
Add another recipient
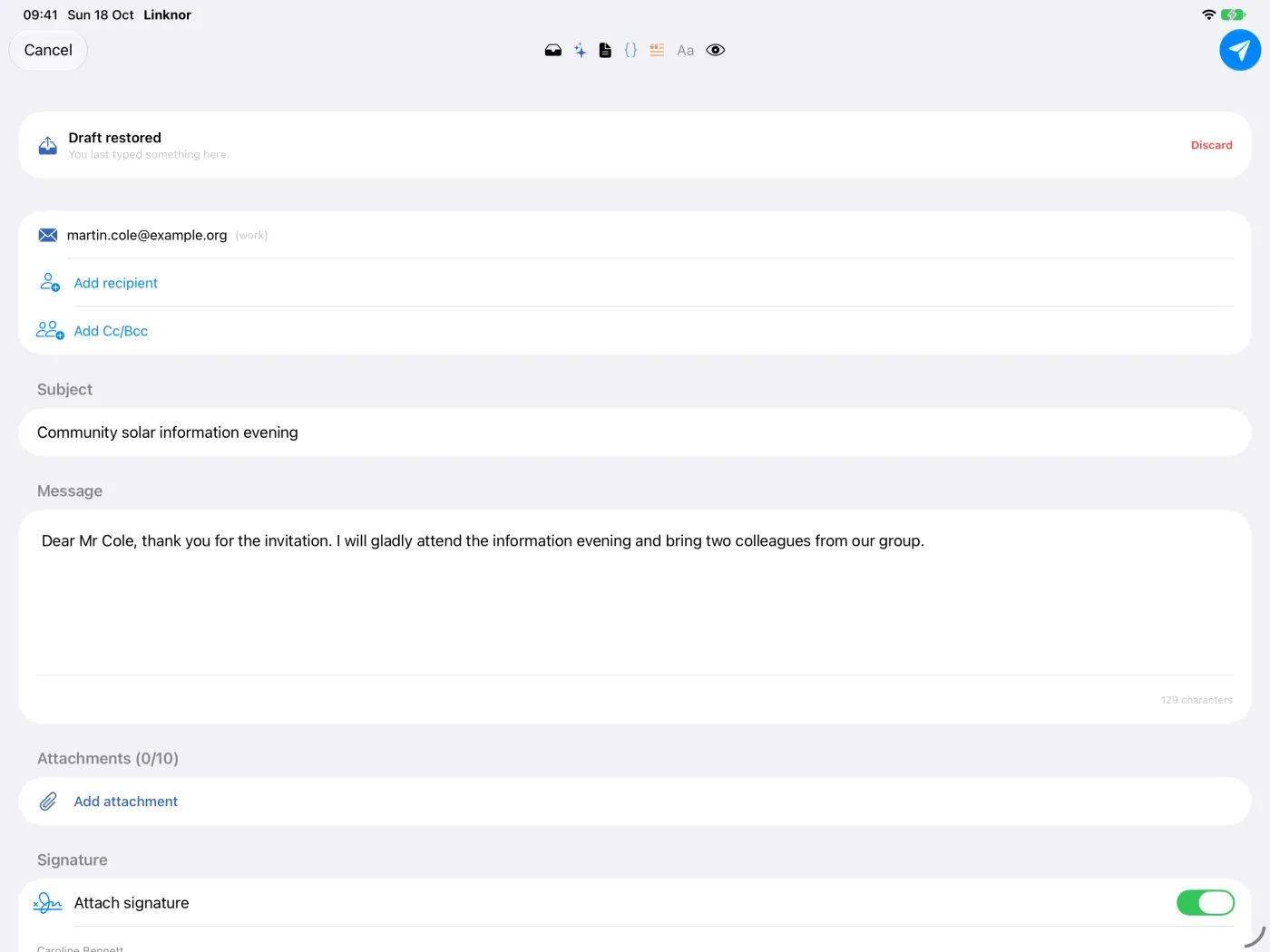(x=115, y=283)
